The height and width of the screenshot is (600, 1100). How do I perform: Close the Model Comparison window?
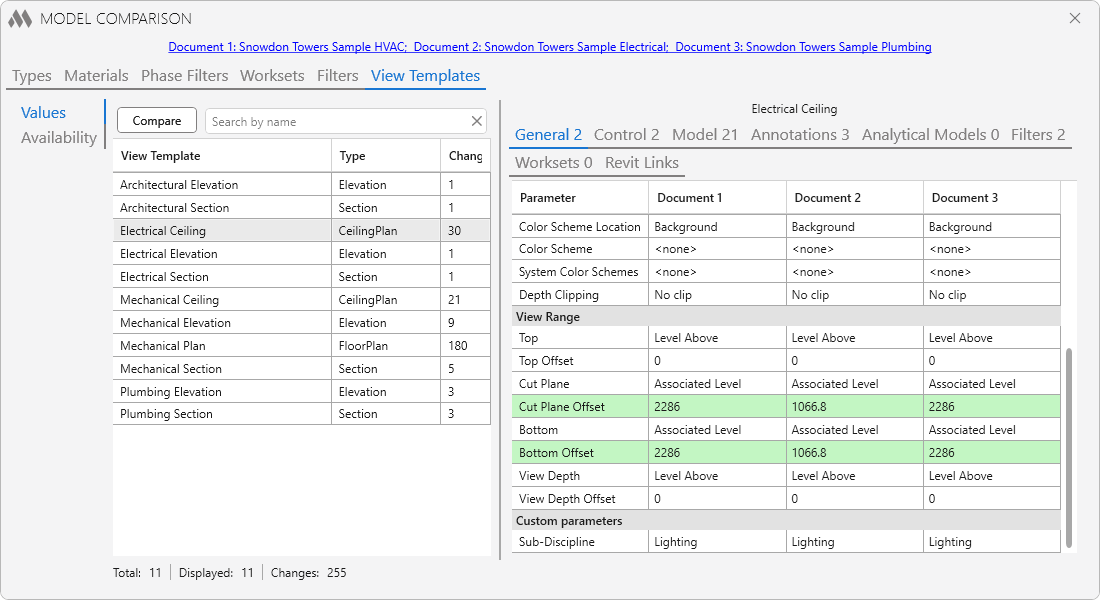1075,18
